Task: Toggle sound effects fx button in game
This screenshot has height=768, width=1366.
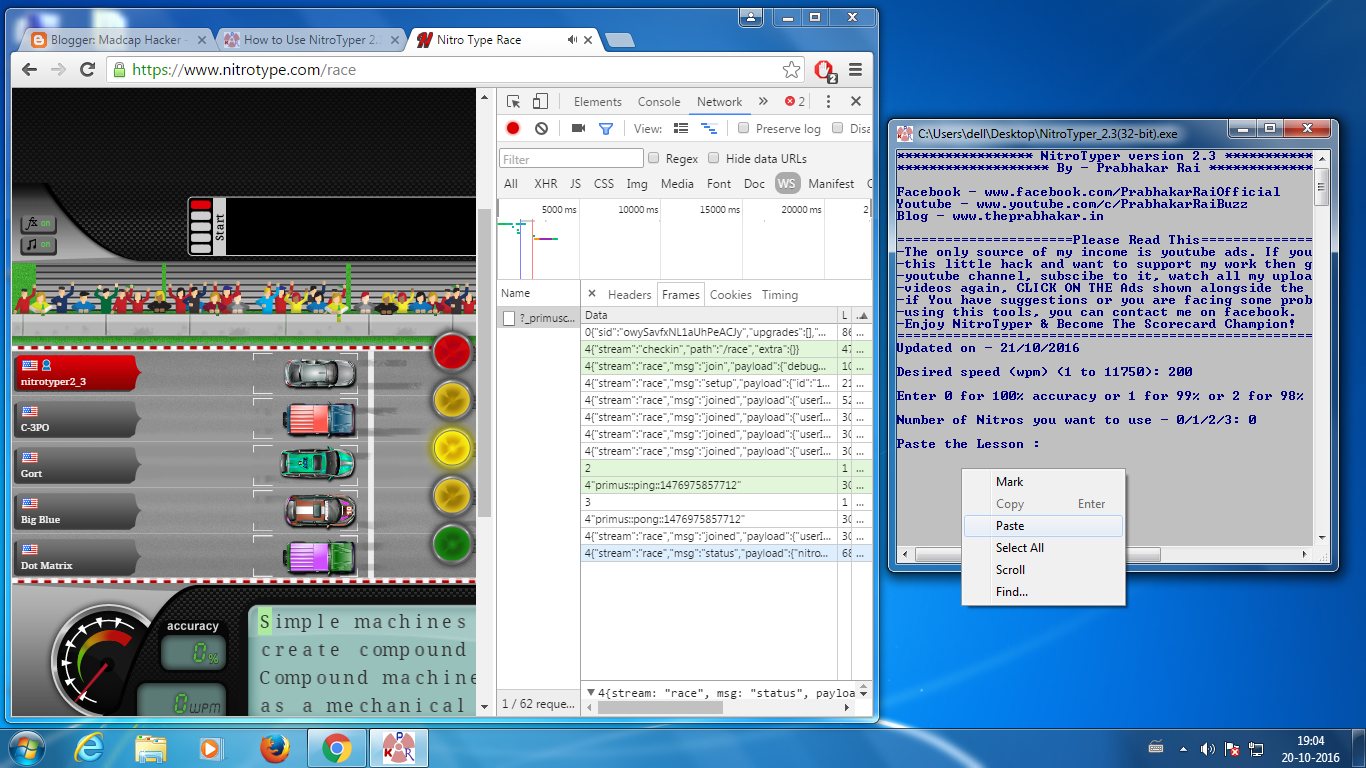Action: [39, 224]
